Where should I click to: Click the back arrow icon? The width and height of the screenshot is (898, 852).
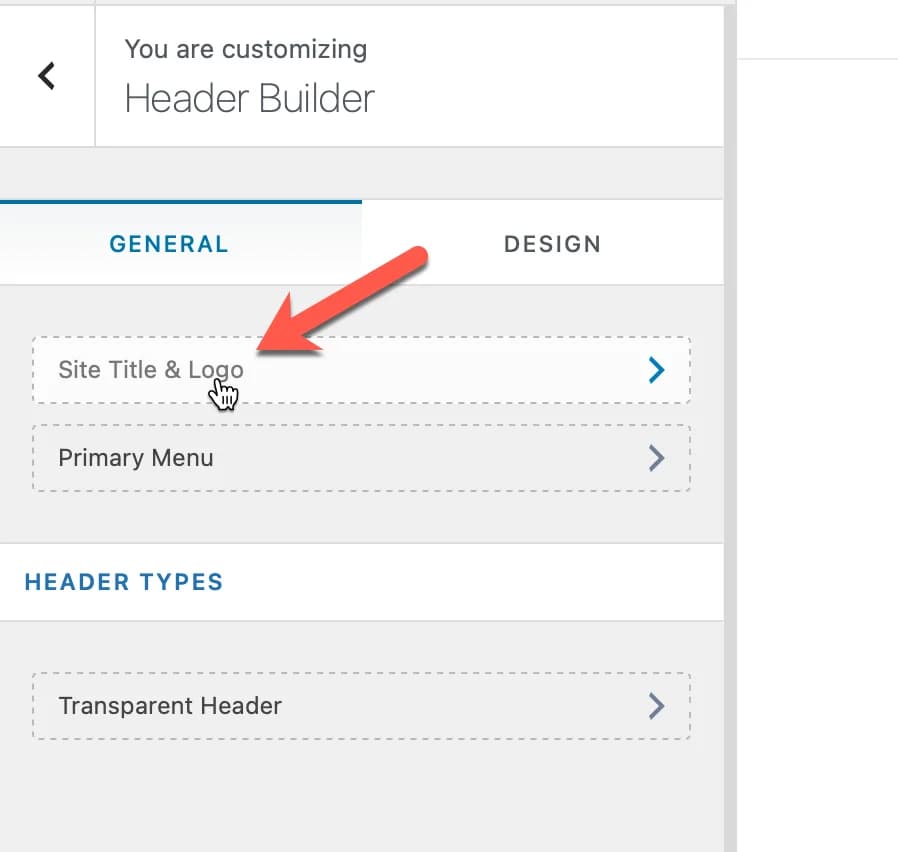[x=46, y=76]
